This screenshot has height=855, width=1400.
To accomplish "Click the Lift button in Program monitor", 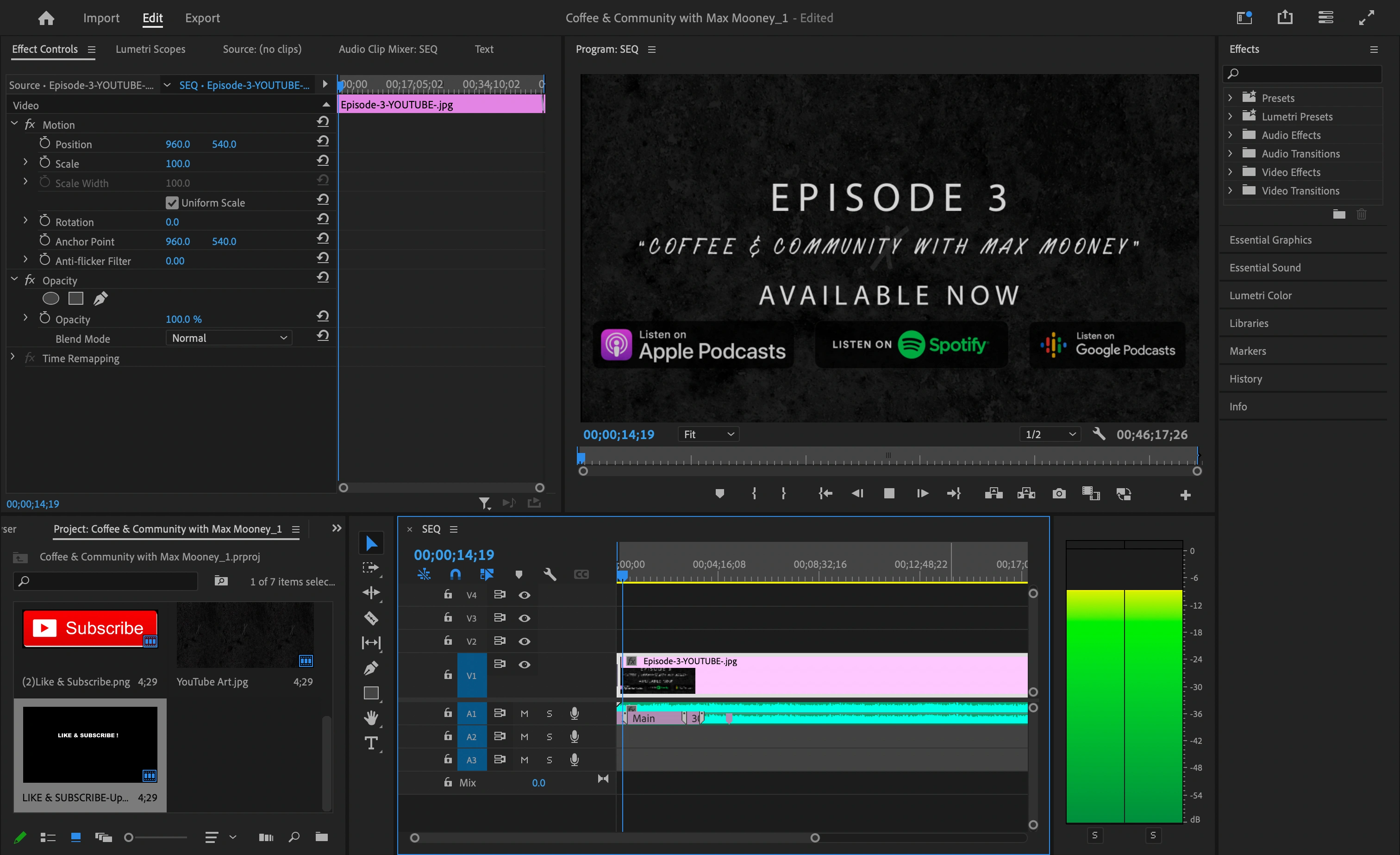I will (x=993, y=493).
